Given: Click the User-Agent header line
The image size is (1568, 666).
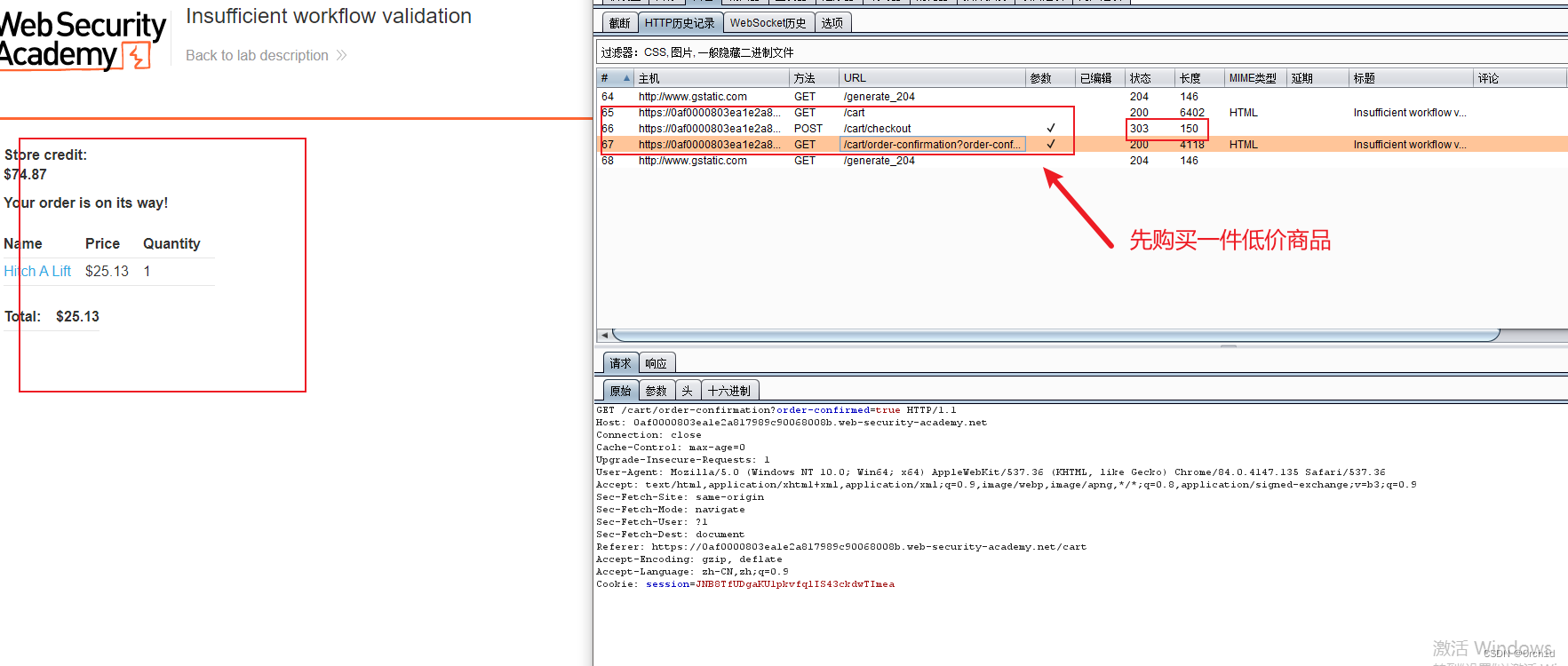Looking at the screenshot, I should [x=991, y=472].
